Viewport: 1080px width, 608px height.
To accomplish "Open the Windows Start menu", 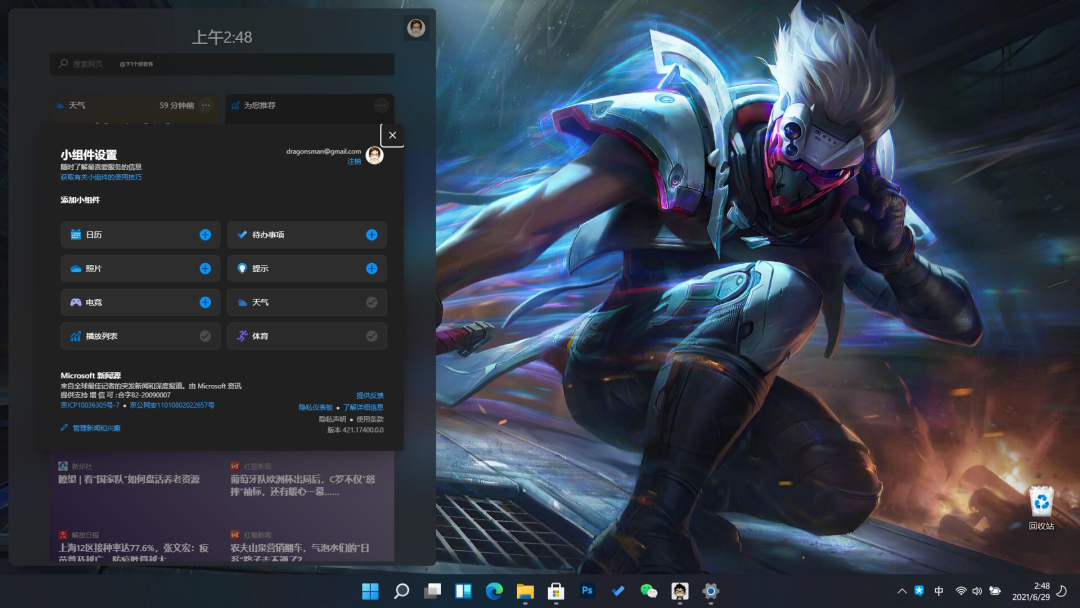I will point(370,591).
